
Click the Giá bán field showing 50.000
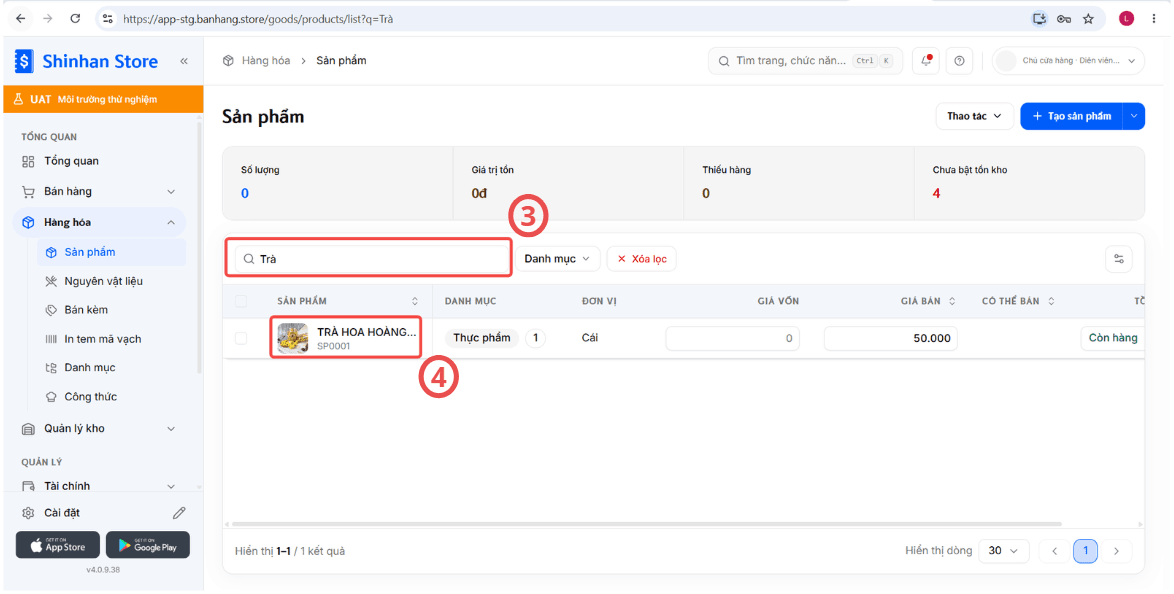coord(891,339)
